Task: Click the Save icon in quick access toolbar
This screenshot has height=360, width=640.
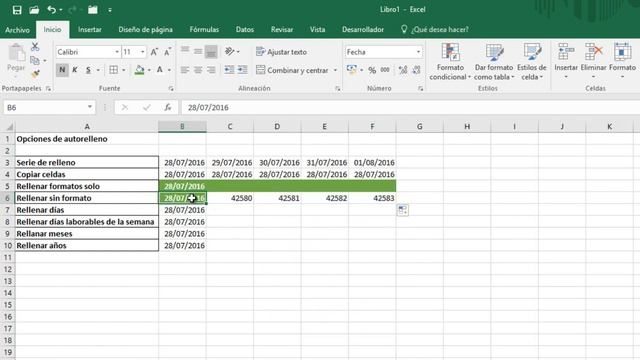Action: click(x=17, y=10)
